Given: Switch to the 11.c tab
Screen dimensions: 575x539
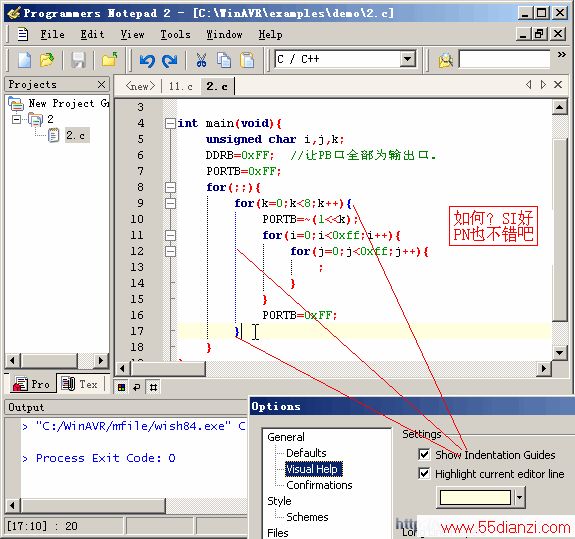Looking at the screenshot, I should [x=180, y=87].
